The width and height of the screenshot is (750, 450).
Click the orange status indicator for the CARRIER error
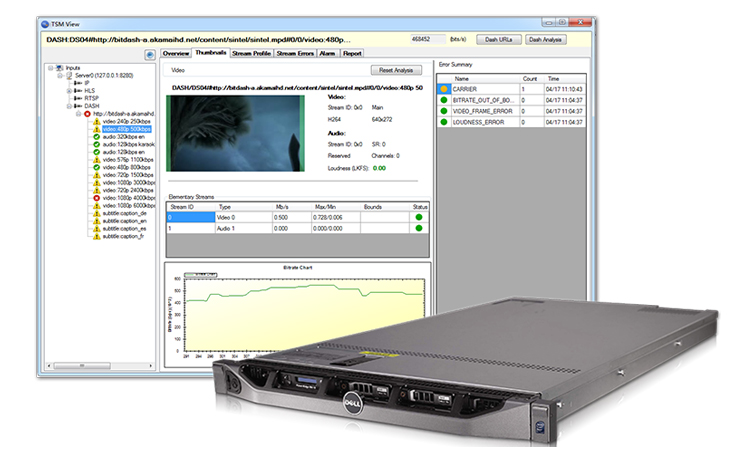pos(446,89)
